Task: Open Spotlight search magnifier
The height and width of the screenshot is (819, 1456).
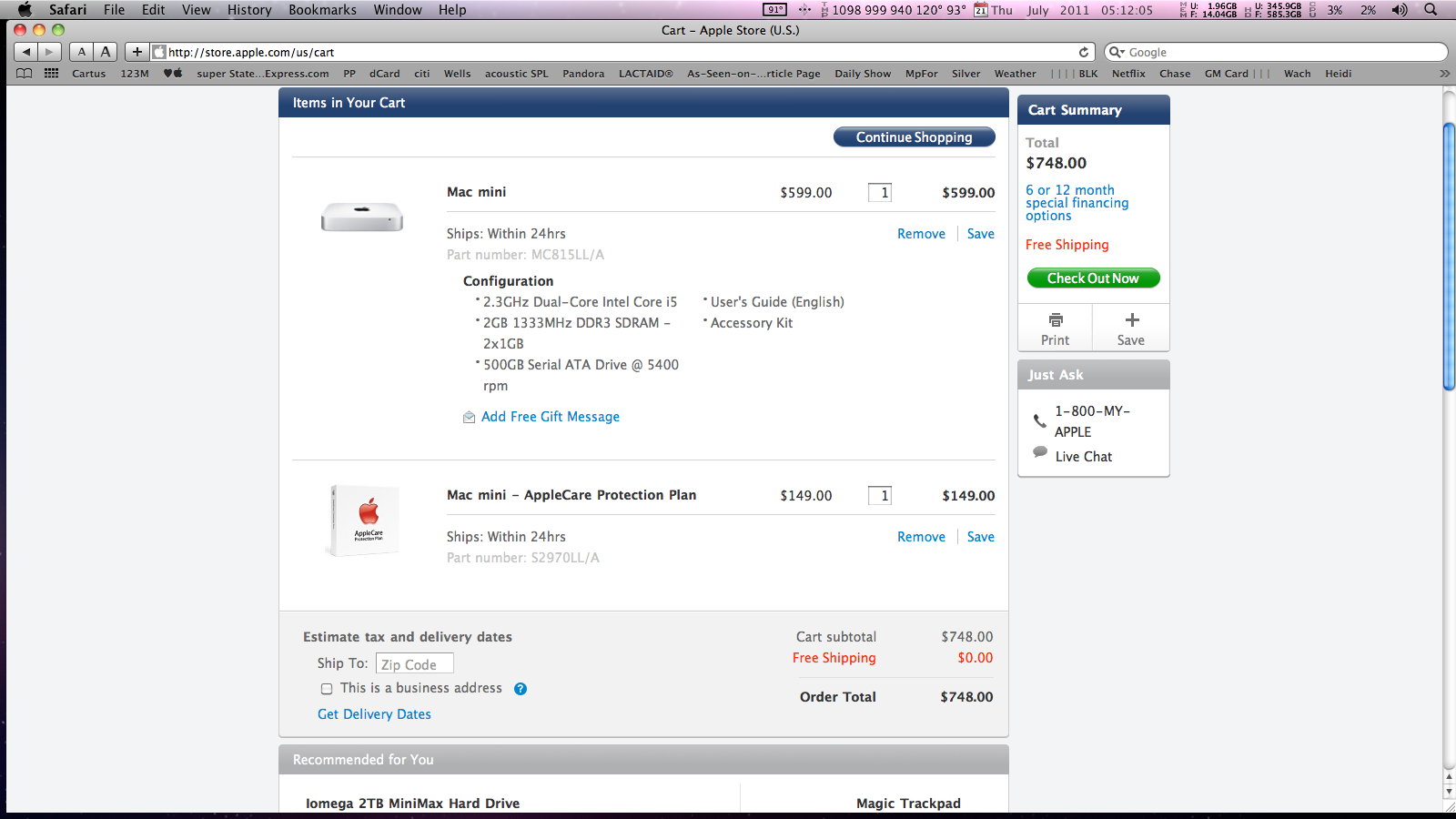Action: pos(1431,10)
